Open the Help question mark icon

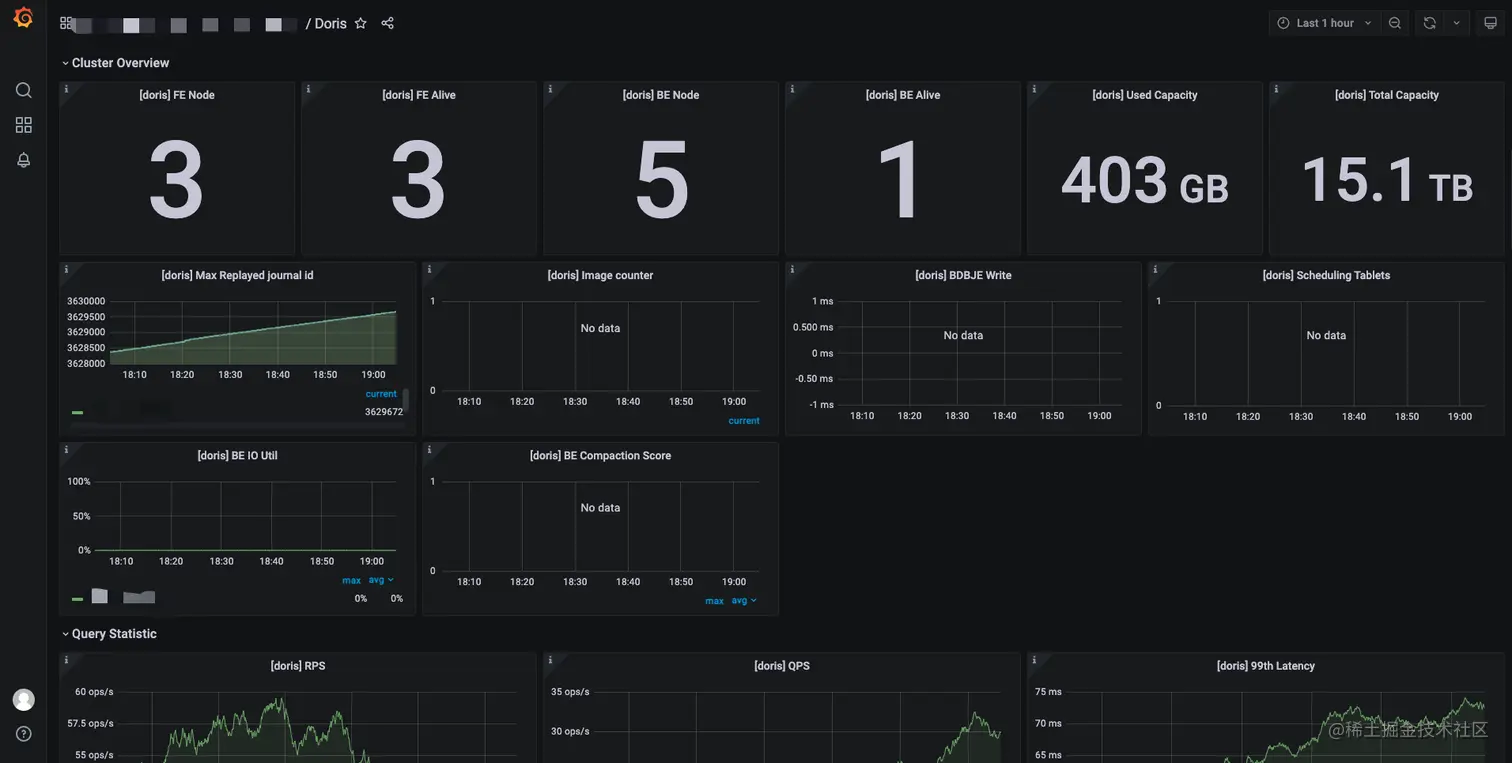pos(24,734)
